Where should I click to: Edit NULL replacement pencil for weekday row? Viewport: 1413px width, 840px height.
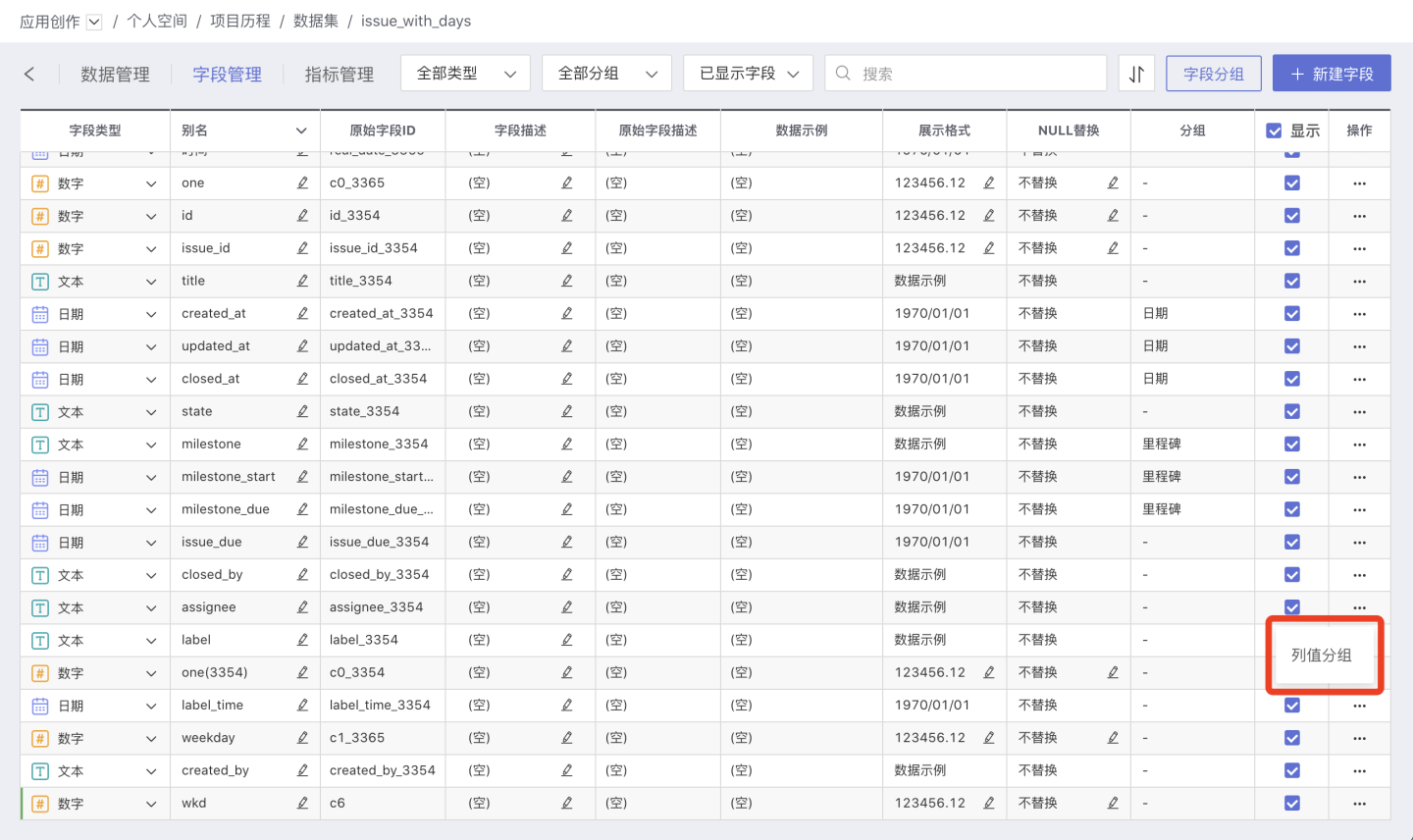click(1113, 738)
